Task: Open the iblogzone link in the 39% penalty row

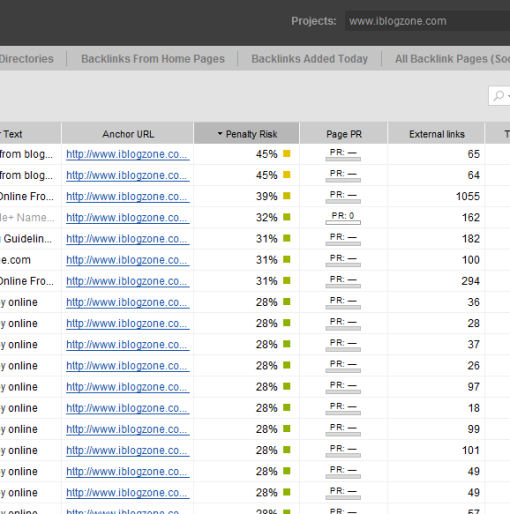Action: coord(128,197)
